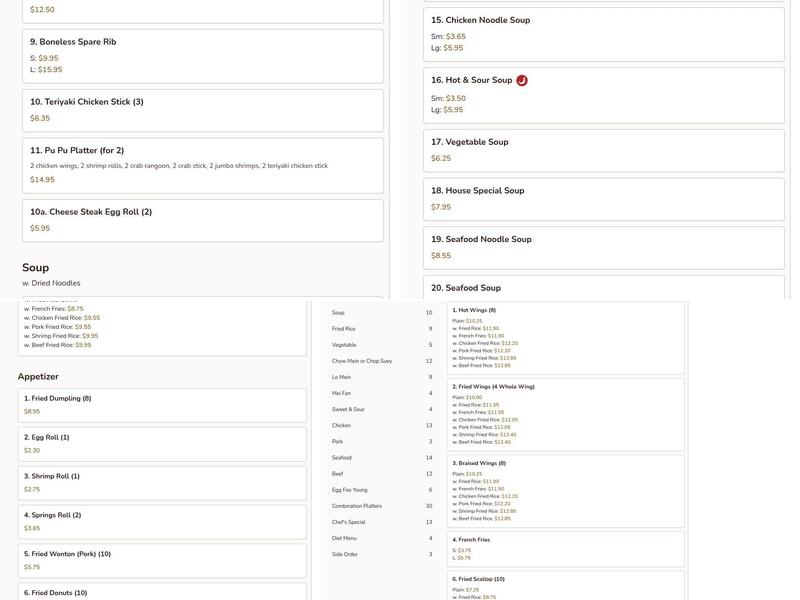
Task: Select Braised Wings (8) item
Action: coord(566,490)
